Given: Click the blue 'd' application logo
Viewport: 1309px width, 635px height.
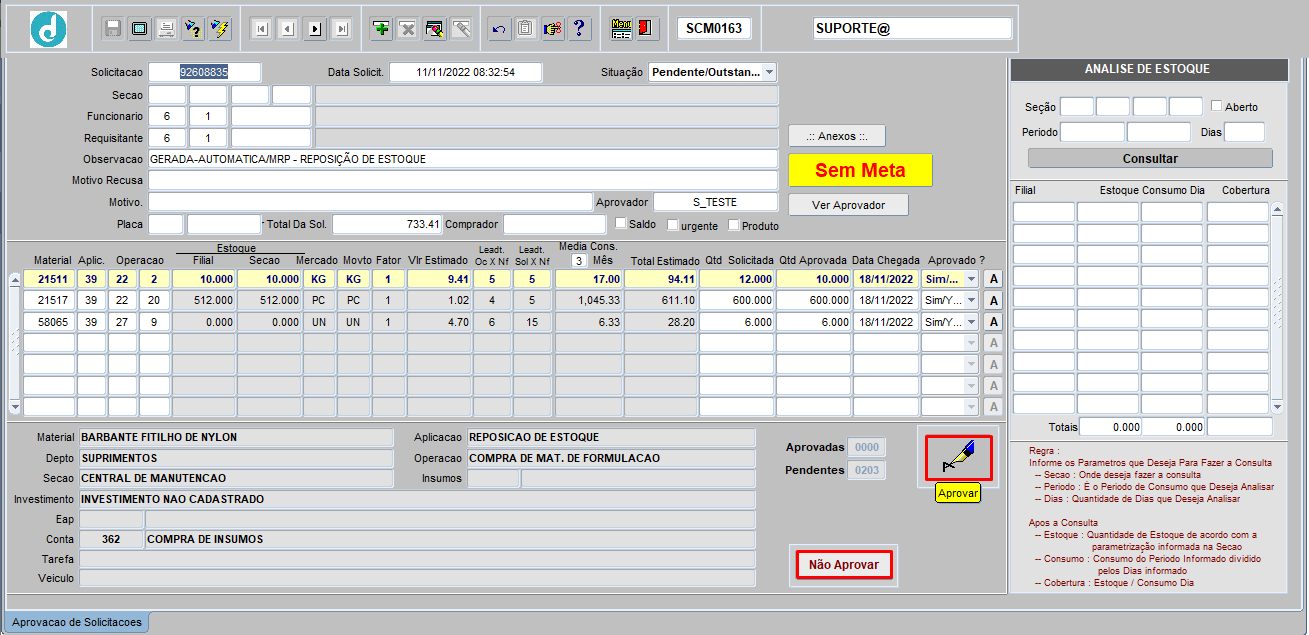Looking at the screenshot, I should [48, 29].
